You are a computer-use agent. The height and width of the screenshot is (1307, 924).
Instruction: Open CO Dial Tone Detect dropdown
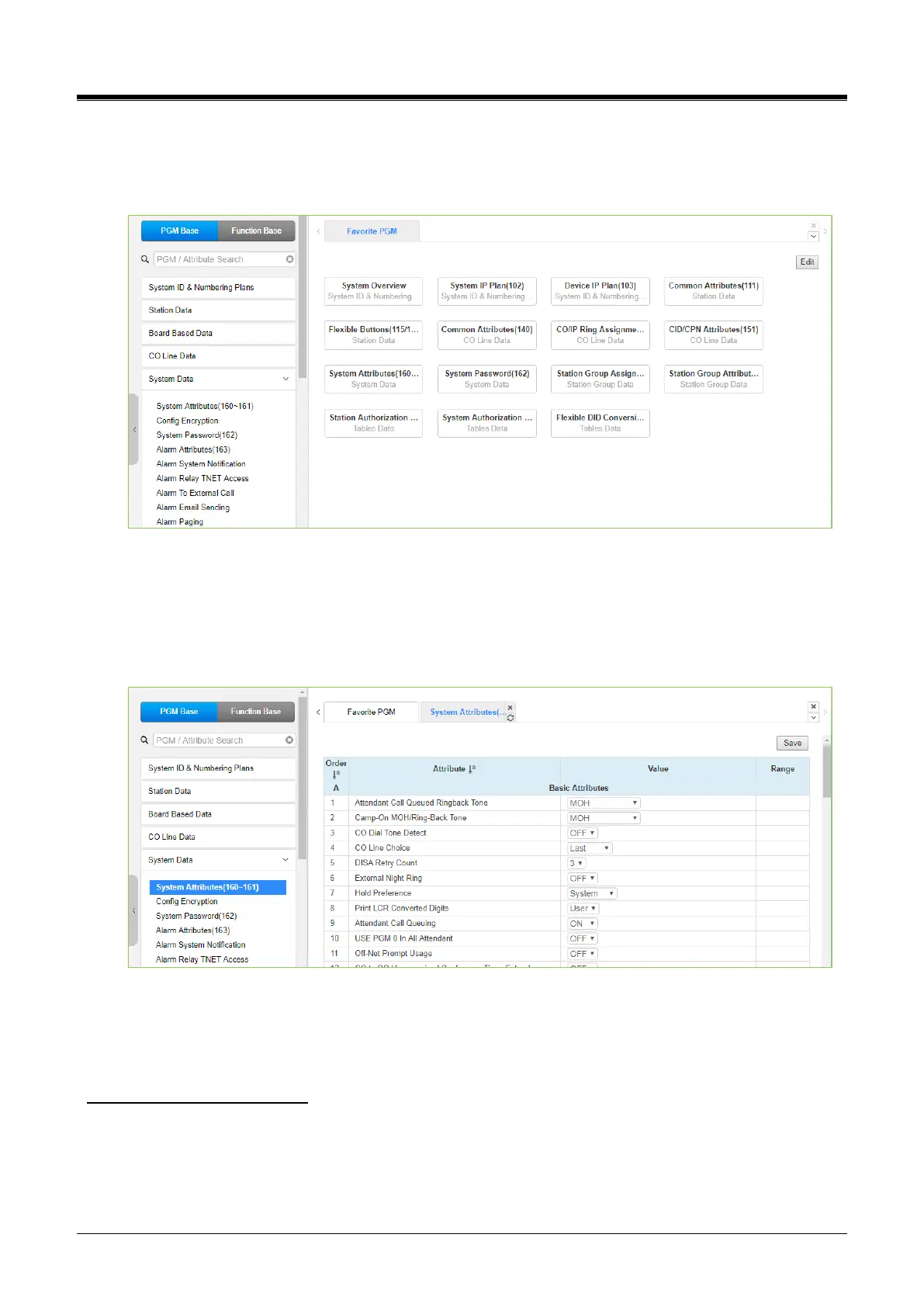pos(583,833)
